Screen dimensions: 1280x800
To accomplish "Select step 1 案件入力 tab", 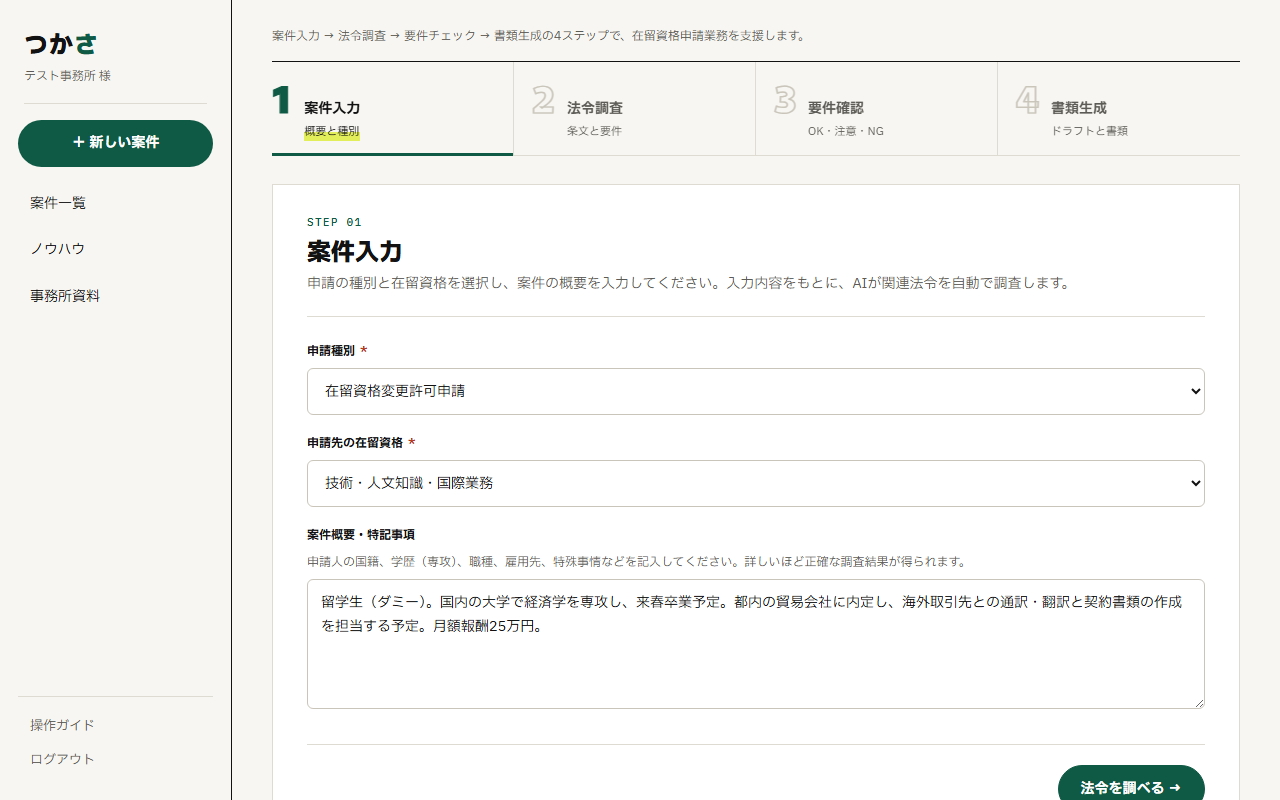I will pyautogui.click(x=392, y=109).
